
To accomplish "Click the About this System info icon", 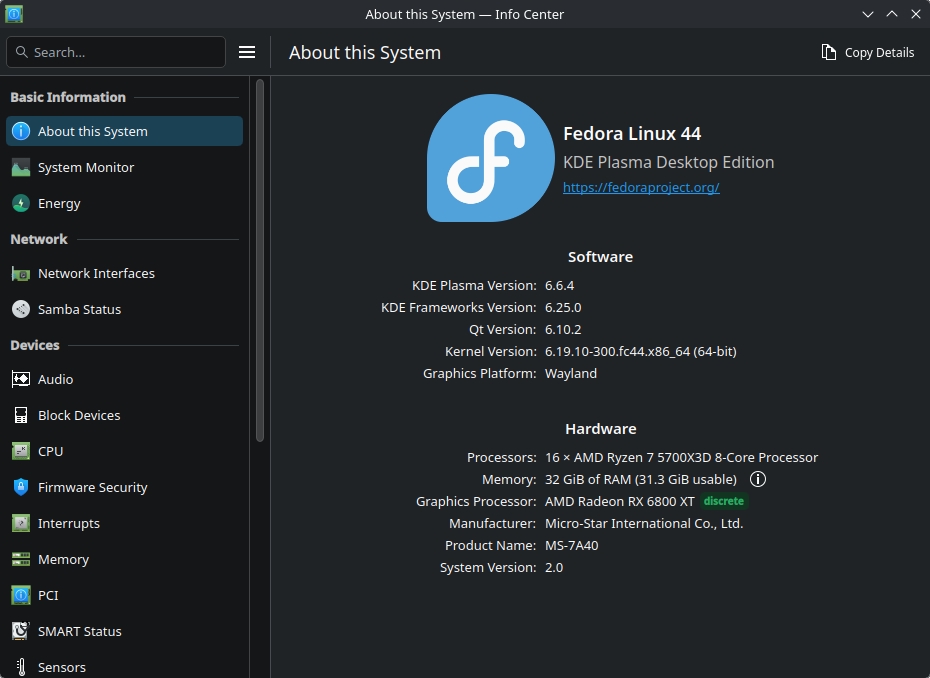I will [21, 131].
